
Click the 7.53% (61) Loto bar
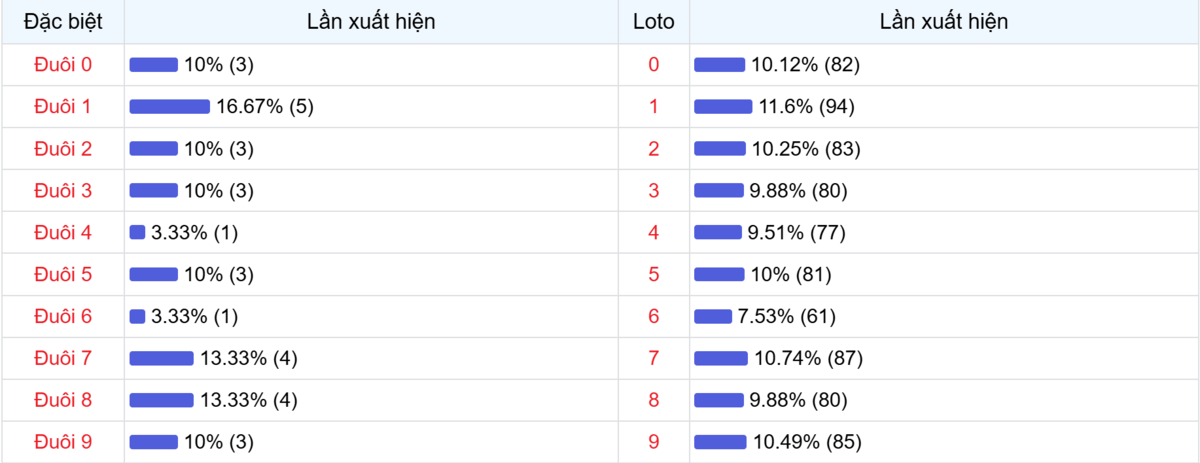tap(713, 317)
